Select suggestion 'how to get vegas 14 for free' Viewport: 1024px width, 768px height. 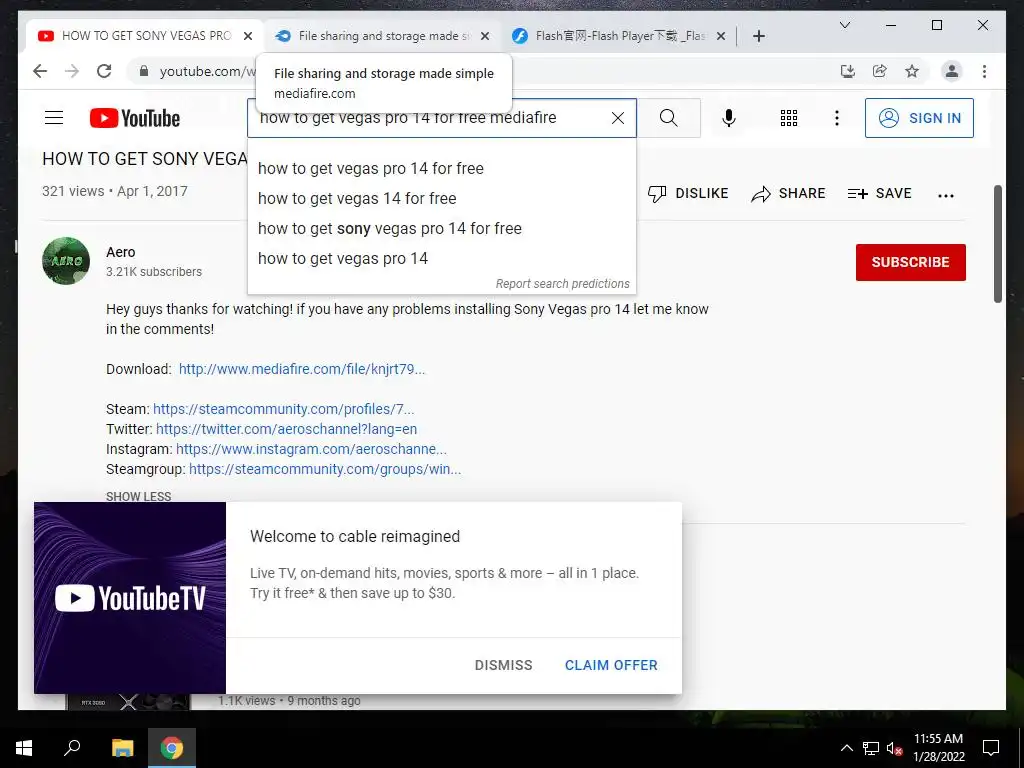coord(441,199)
